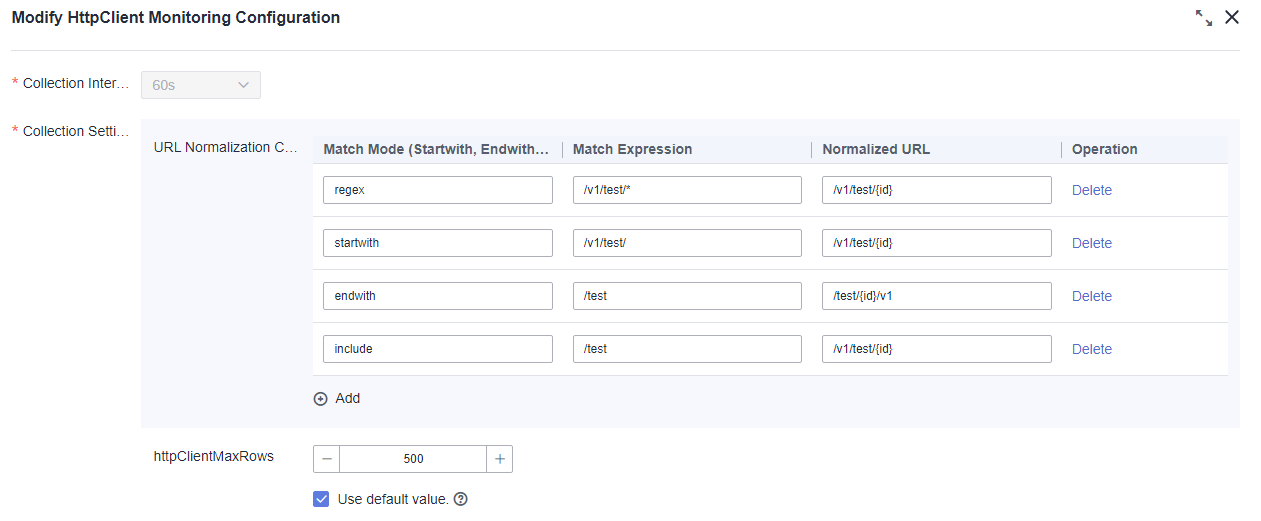
Task: Click the httpClientMaxRows value field showing 500
Action: (x=413, y=459)
